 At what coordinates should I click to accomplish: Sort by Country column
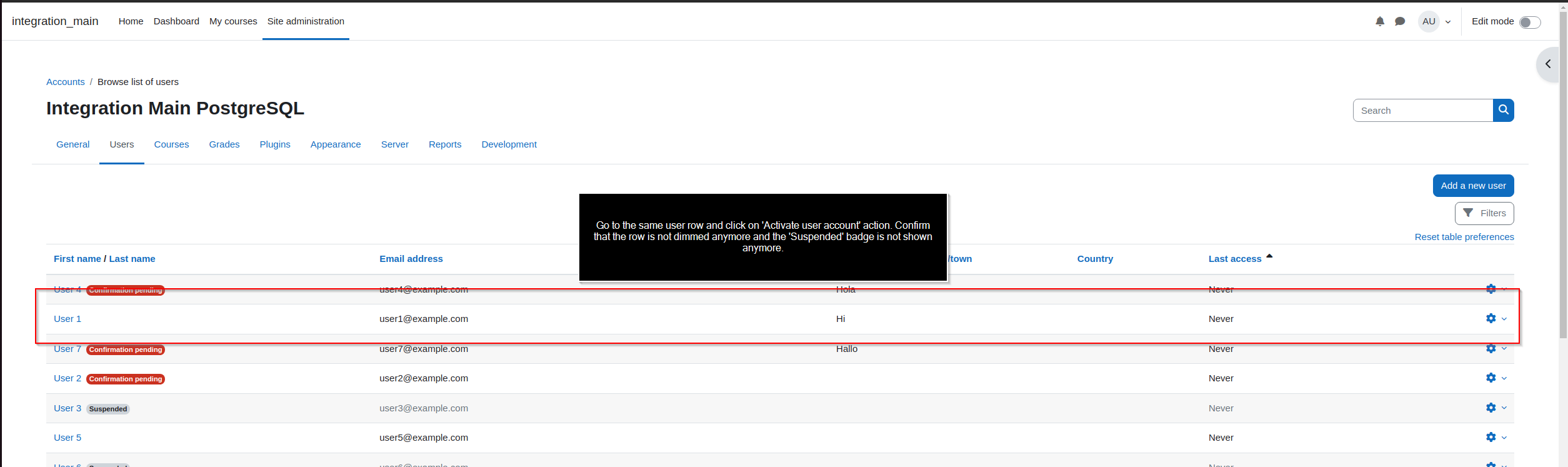point(1095,259)
